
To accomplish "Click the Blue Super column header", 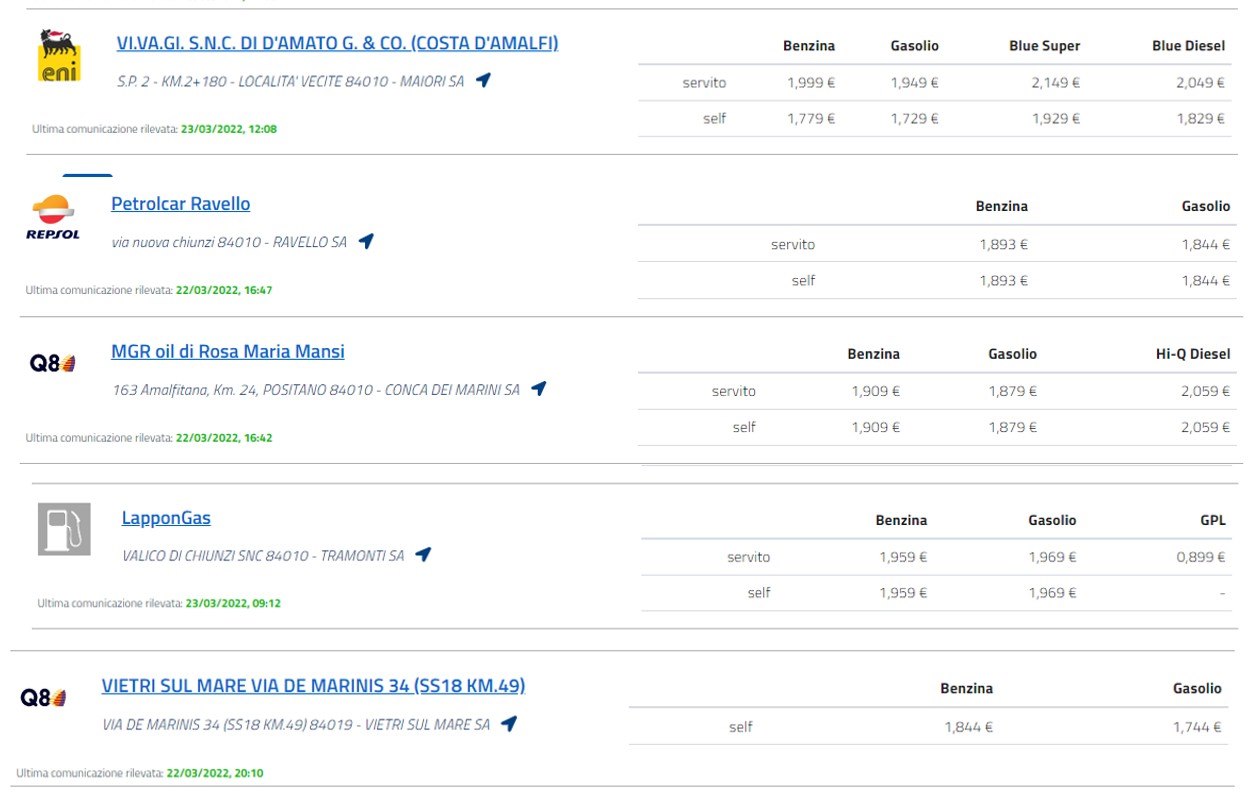I will point(1044,46).
